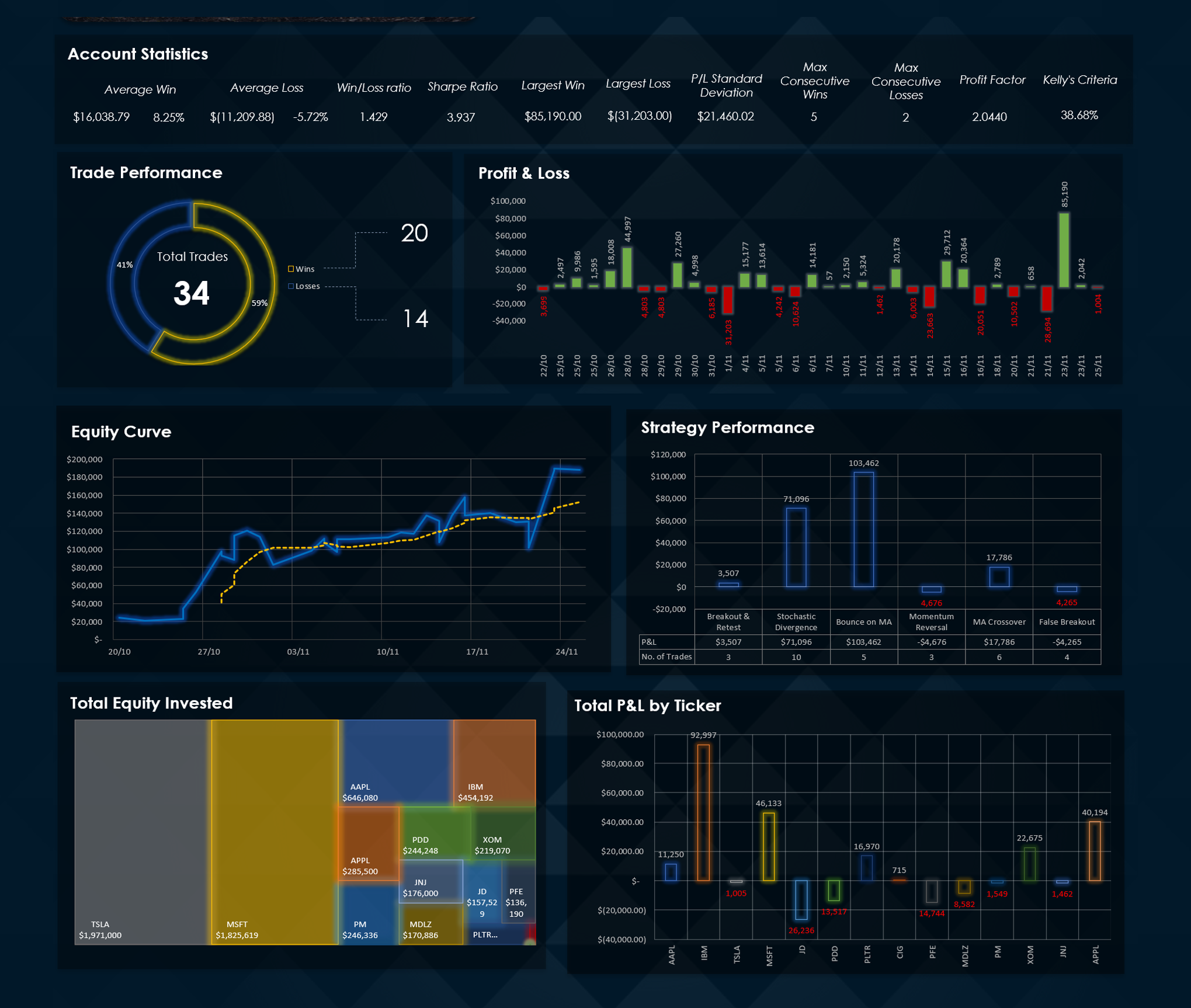This screenshot has height=1008, width=1191.
Task: Click the AAPL $646,080 treemap tile
Action: point(395,763)
